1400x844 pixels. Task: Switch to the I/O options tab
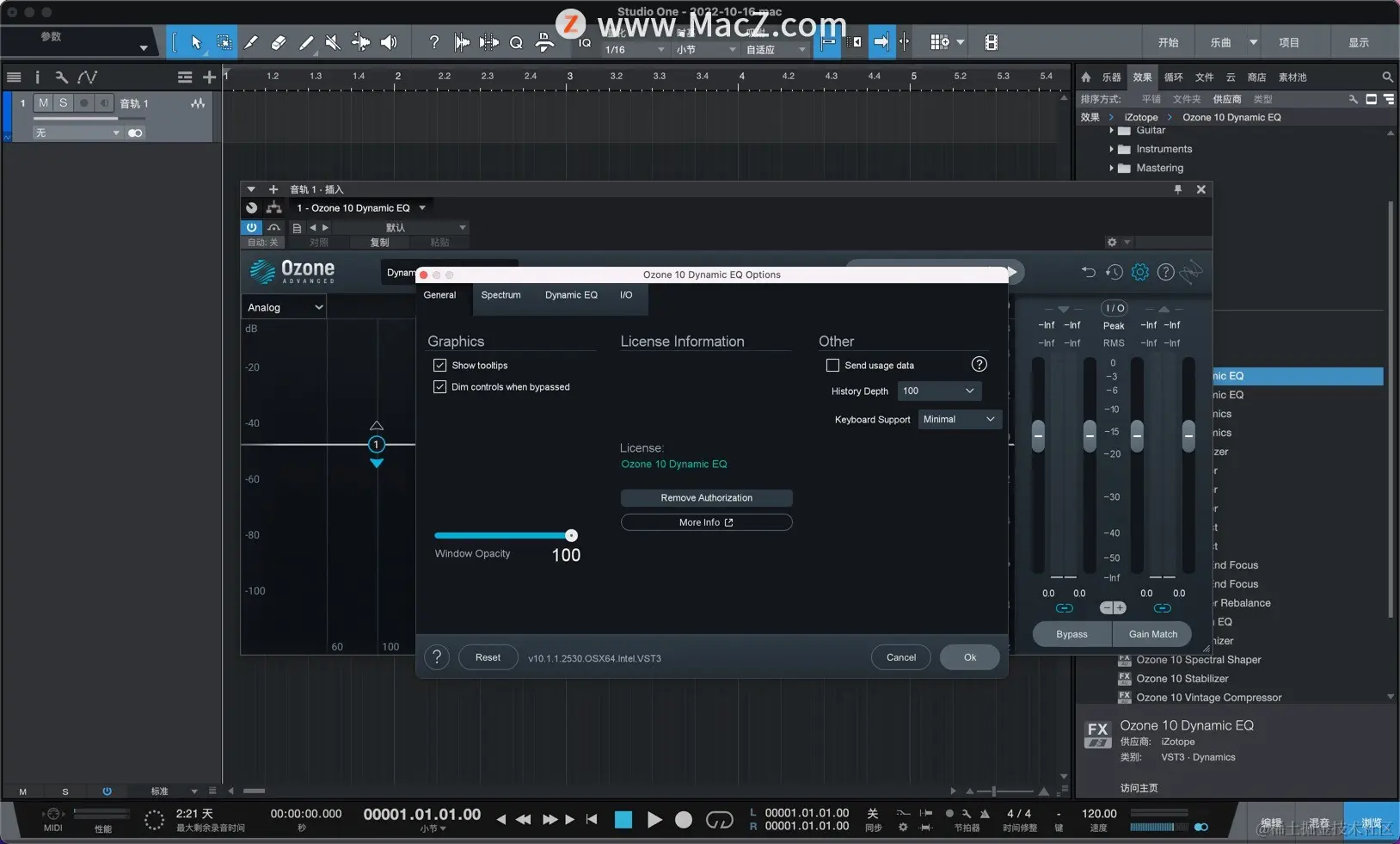coord(626,295)
